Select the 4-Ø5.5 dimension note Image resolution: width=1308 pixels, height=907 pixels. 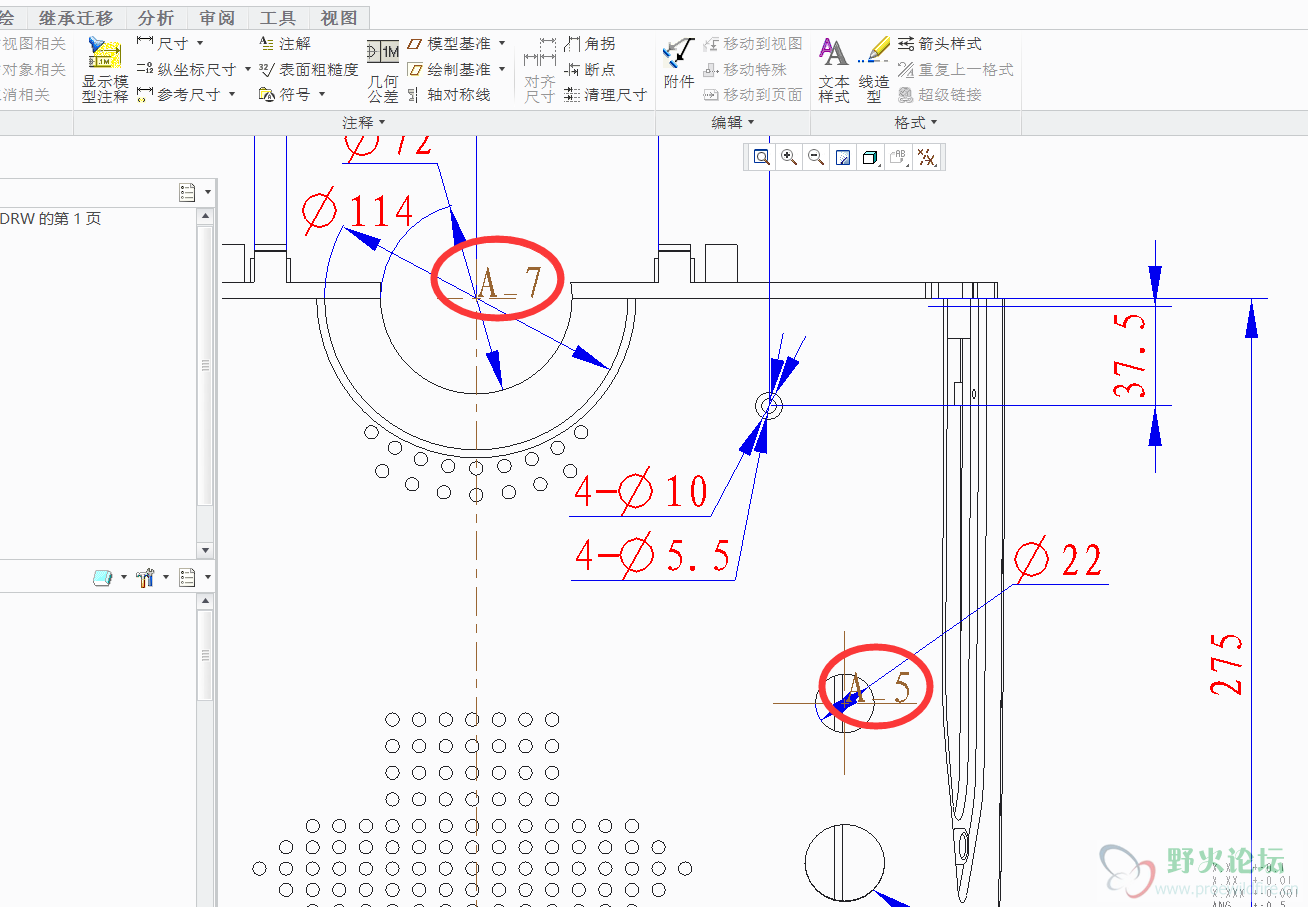(653, 556)
